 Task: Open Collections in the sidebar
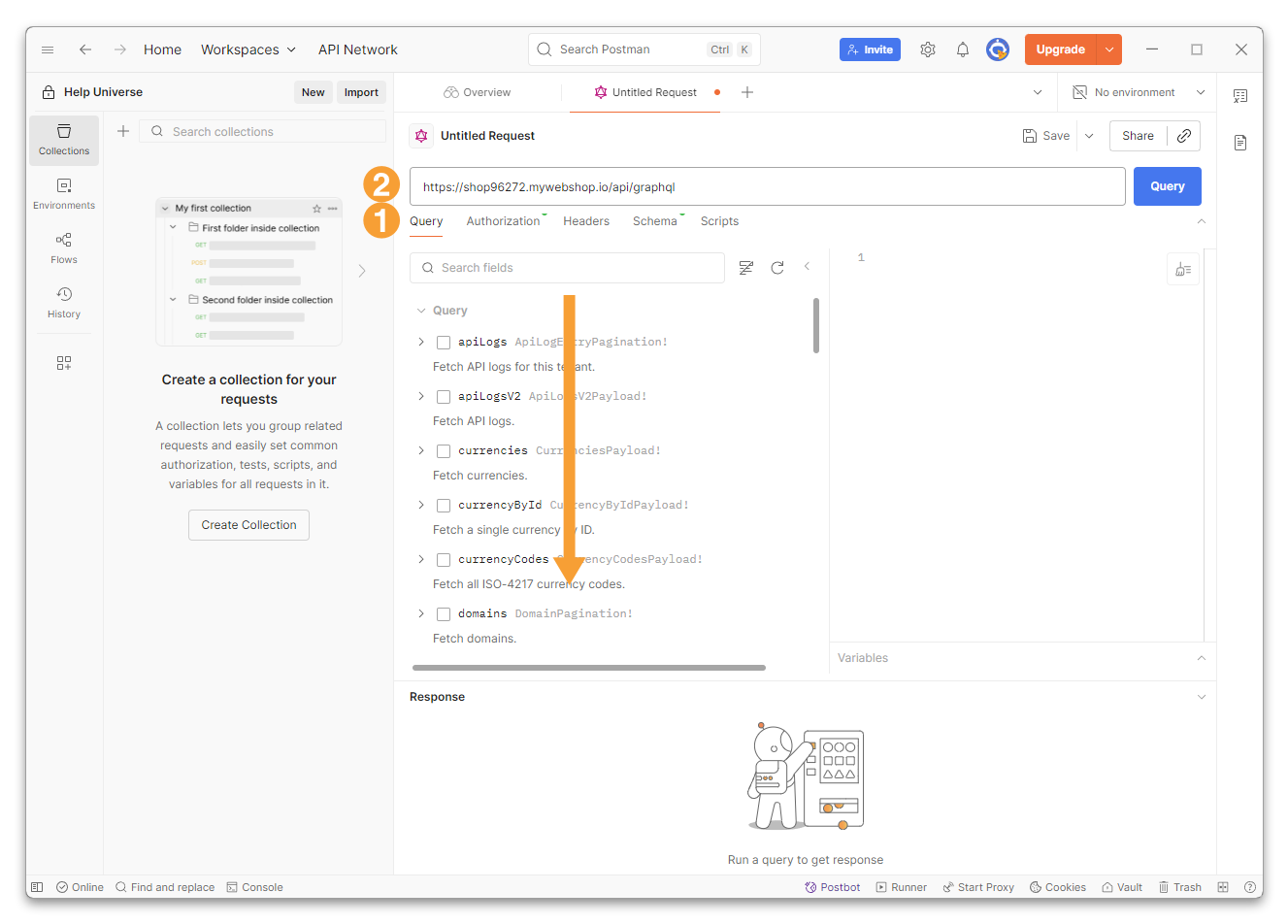tap(64, 140)
